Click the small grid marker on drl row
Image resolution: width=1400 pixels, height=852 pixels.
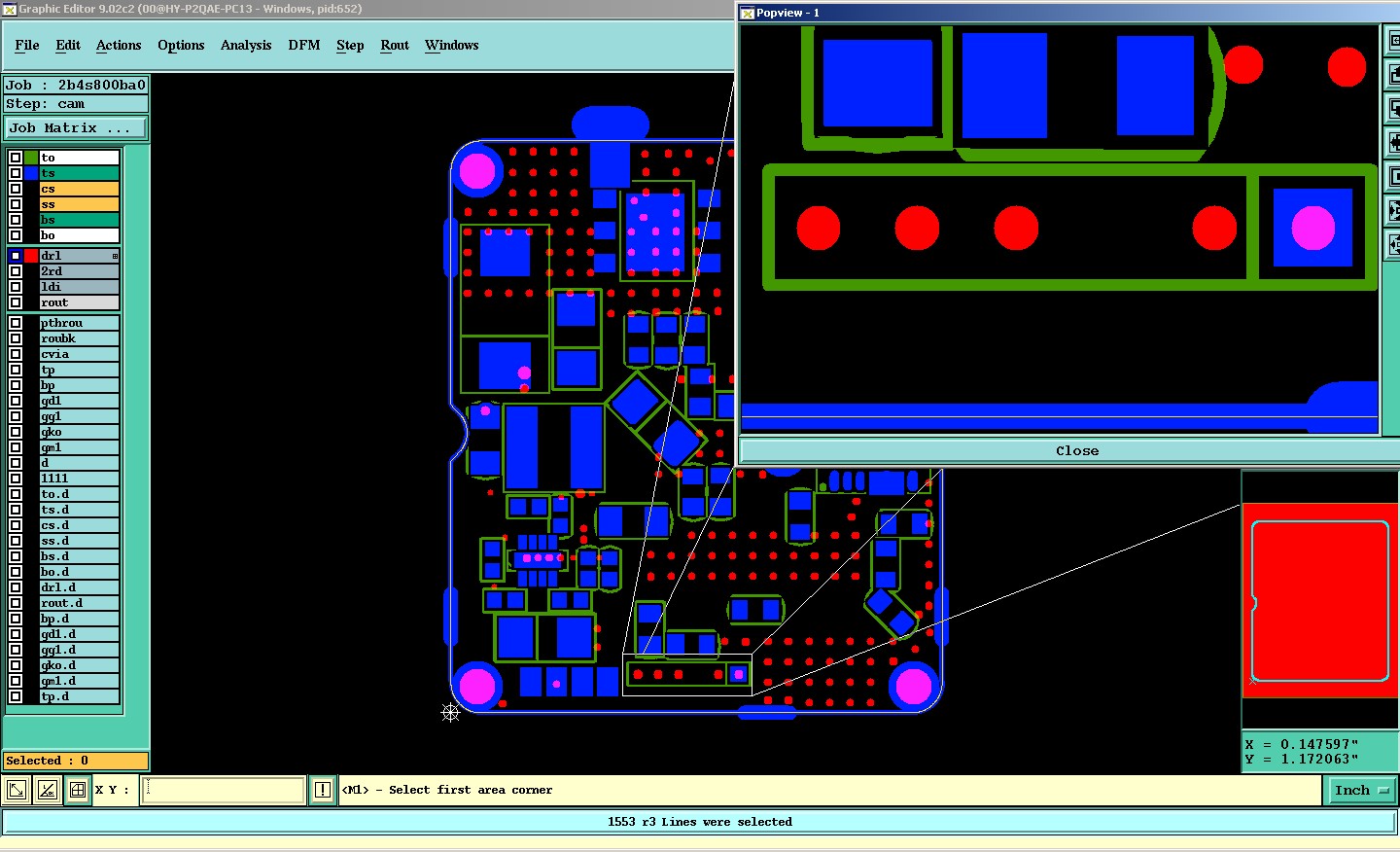[x=115, y=256]
